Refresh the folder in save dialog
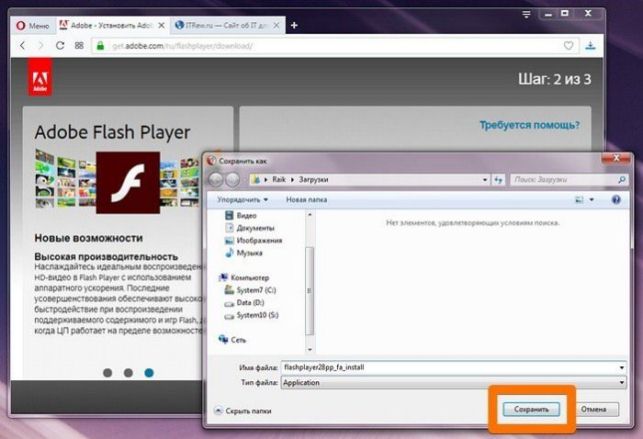 [498, 180]
